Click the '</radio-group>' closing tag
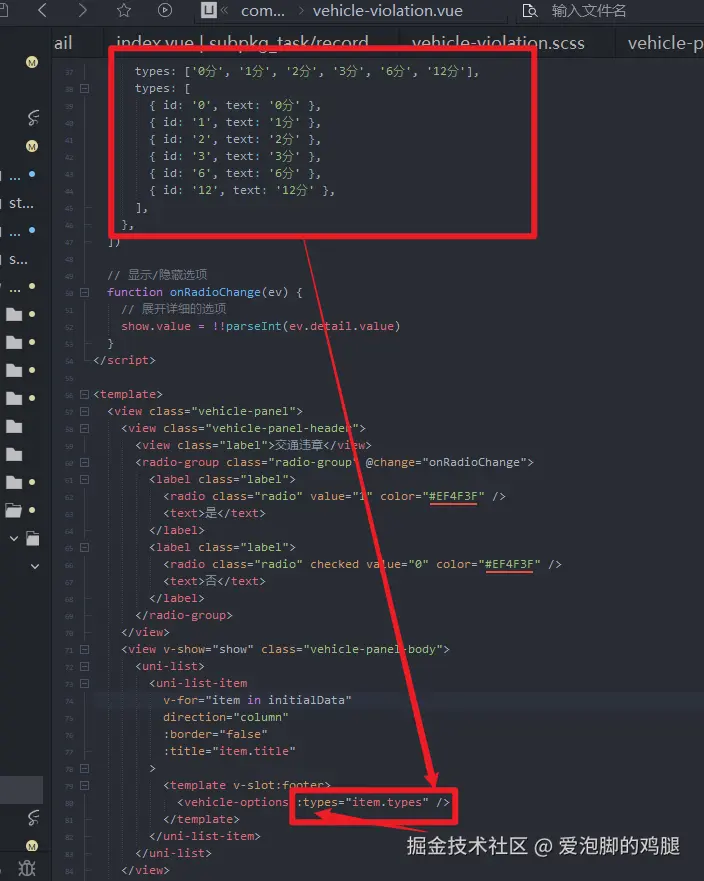 point(184,615)
